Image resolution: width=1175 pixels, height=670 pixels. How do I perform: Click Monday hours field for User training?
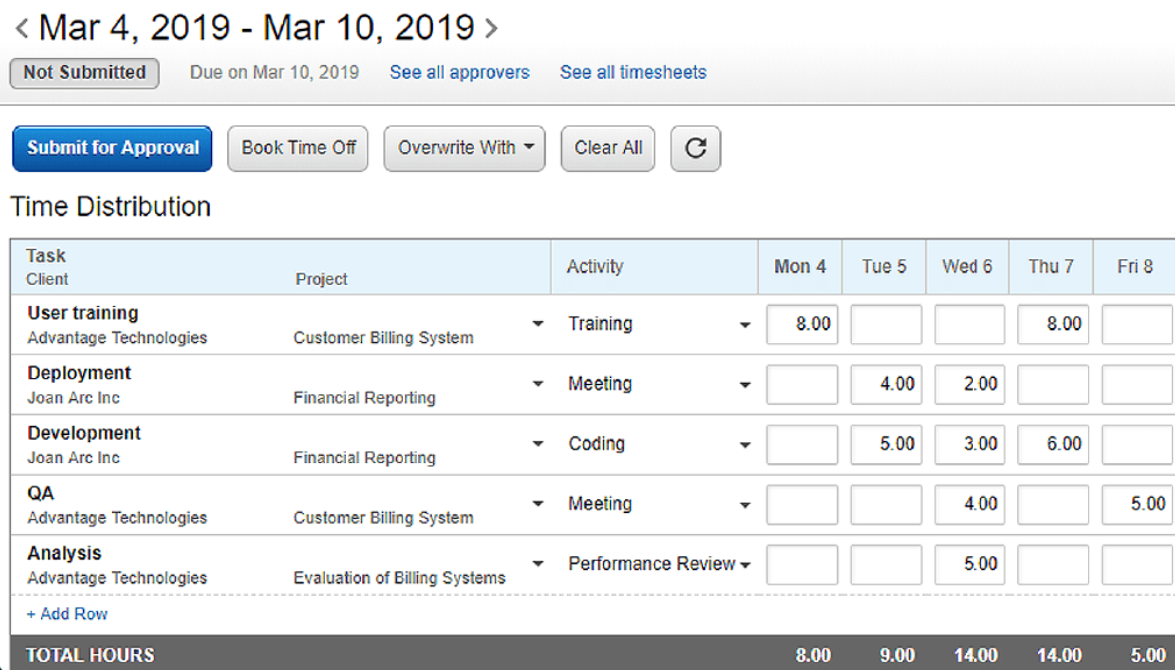tap(802, 324)
